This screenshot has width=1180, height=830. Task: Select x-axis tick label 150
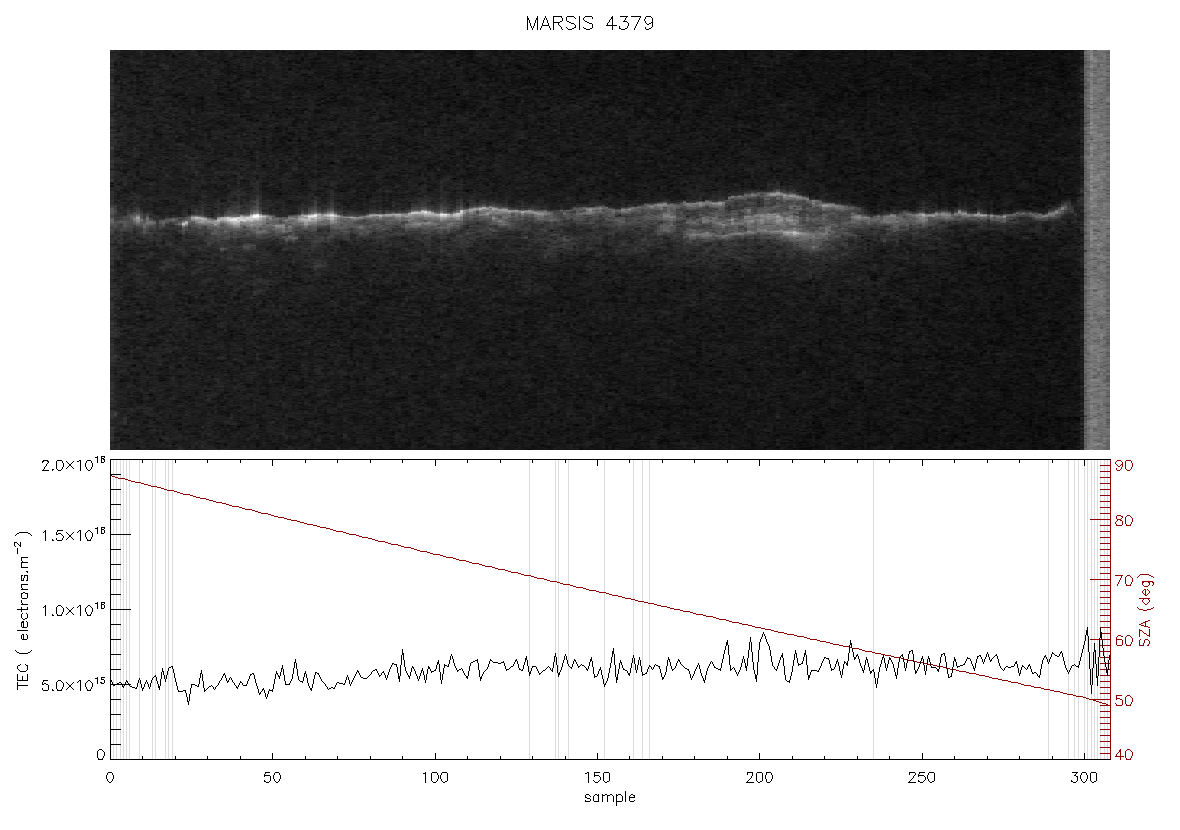tap(598, 778)
